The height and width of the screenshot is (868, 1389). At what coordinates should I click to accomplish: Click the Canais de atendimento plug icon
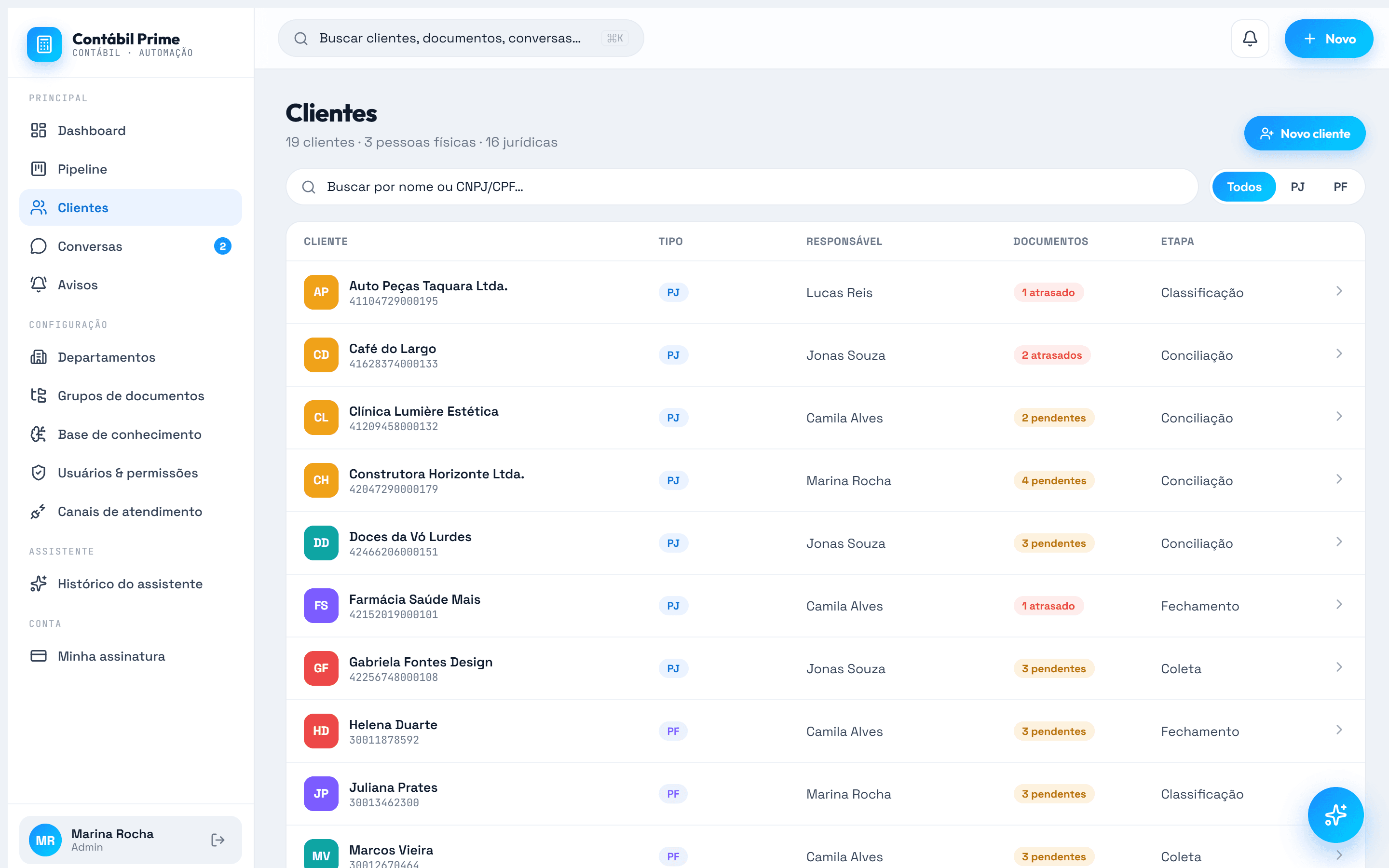point(39,512)
